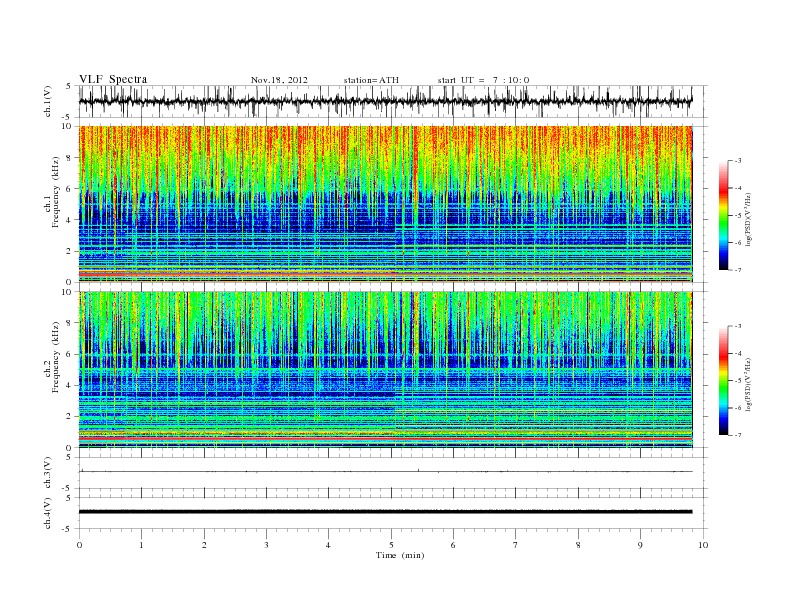This screenshot has height=612, width=792.
Task: Click the "Time (min)" x-axis label
Action: 400,555
